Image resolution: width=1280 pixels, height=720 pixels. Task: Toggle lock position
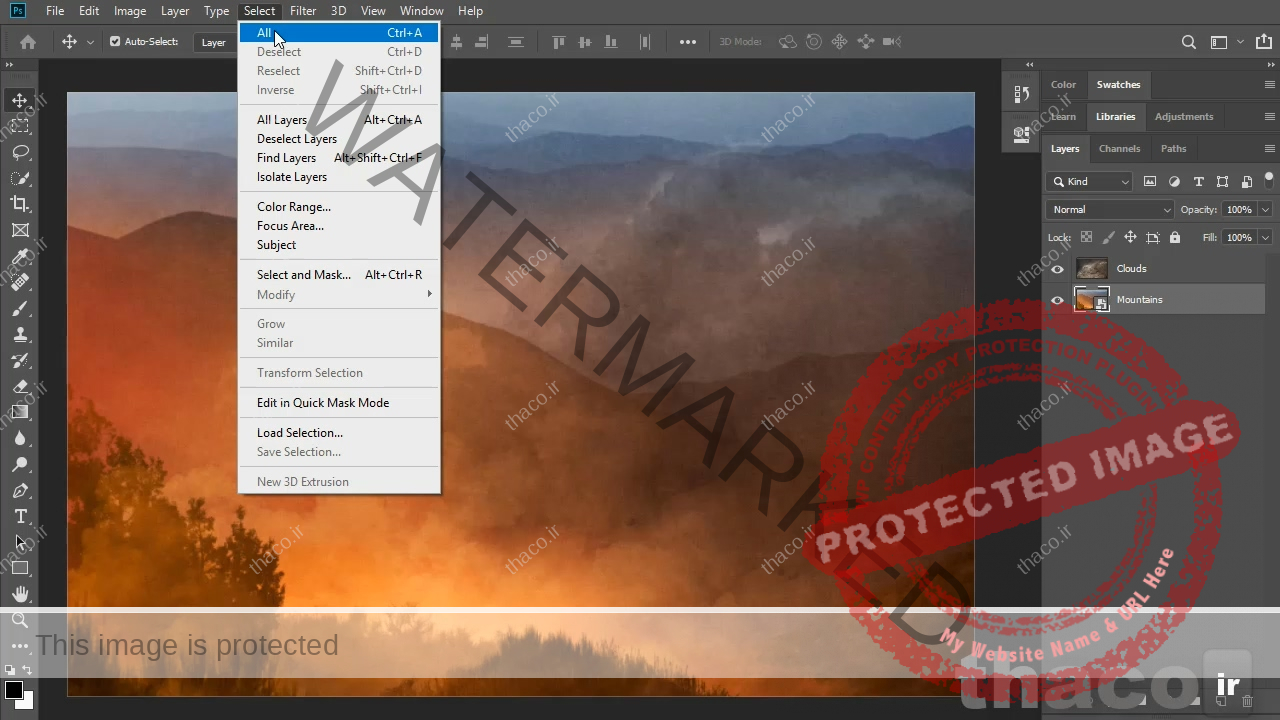(x=1130, y=237)
